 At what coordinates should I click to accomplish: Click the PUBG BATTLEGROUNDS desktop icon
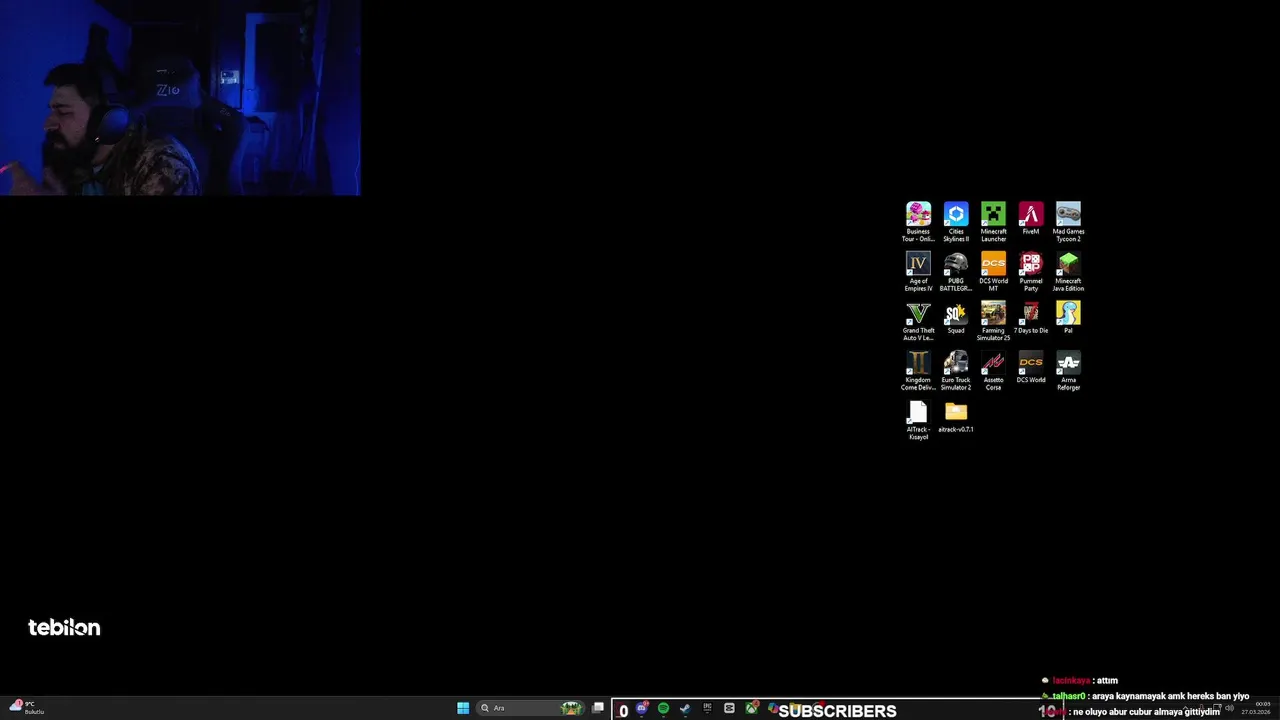[x=956, y=271]
